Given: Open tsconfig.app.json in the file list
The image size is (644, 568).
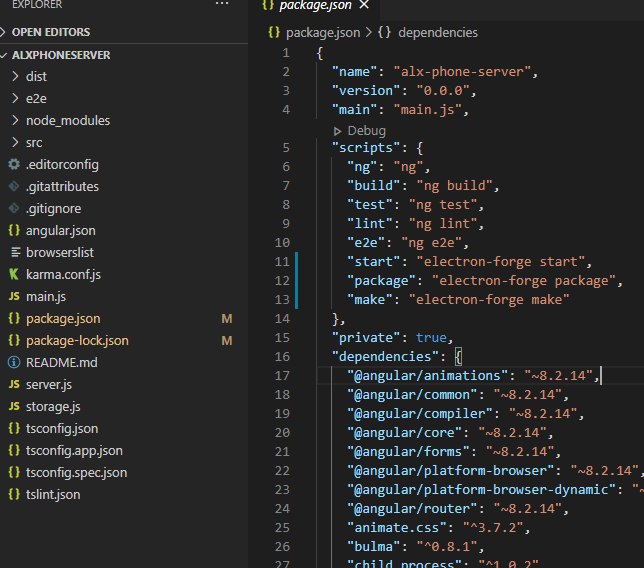Looking at the screenshot, I should coord(74,451).
